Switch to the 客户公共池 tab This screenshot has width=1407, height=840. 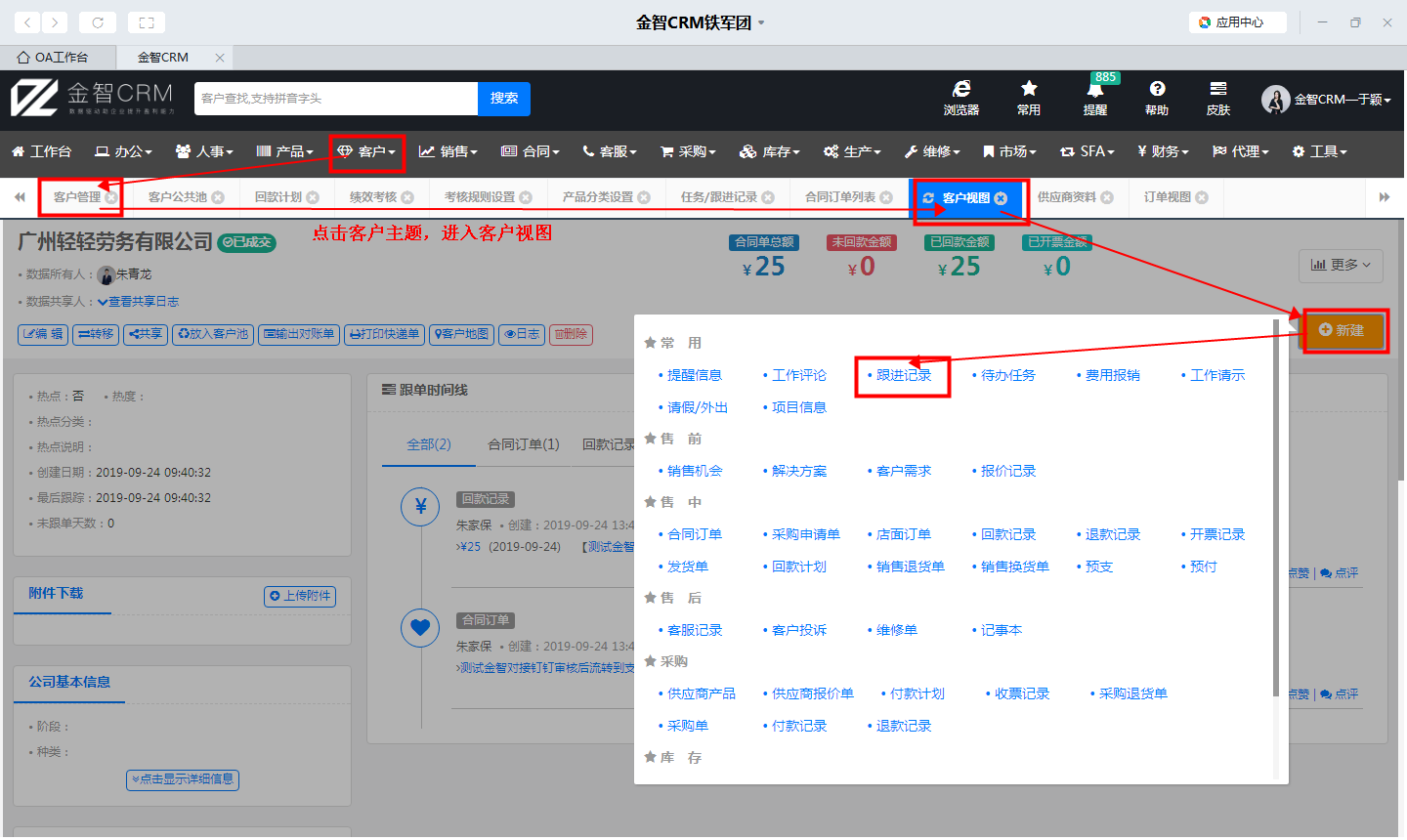click(x=178, y=197)
